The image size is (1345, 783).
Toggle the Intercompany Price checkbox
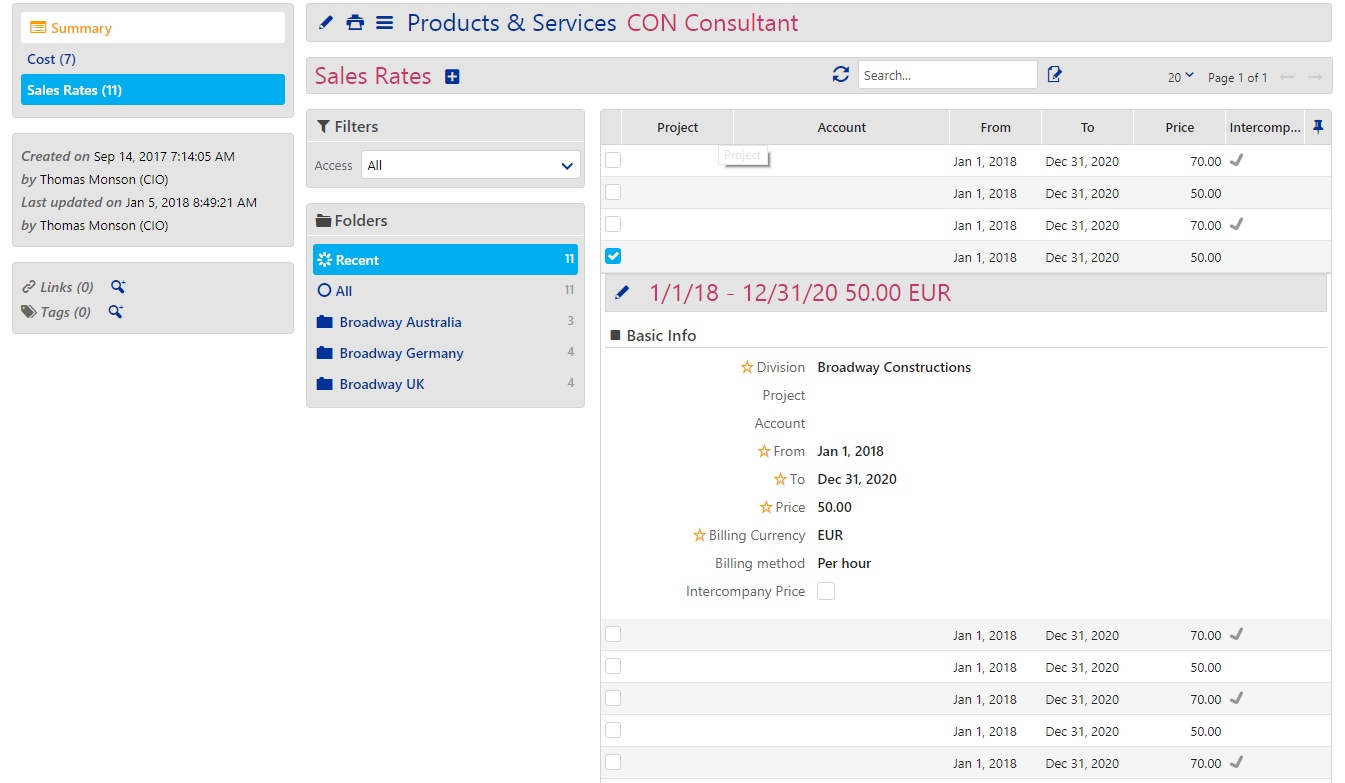pyautogui.click(x=826, y=591)
